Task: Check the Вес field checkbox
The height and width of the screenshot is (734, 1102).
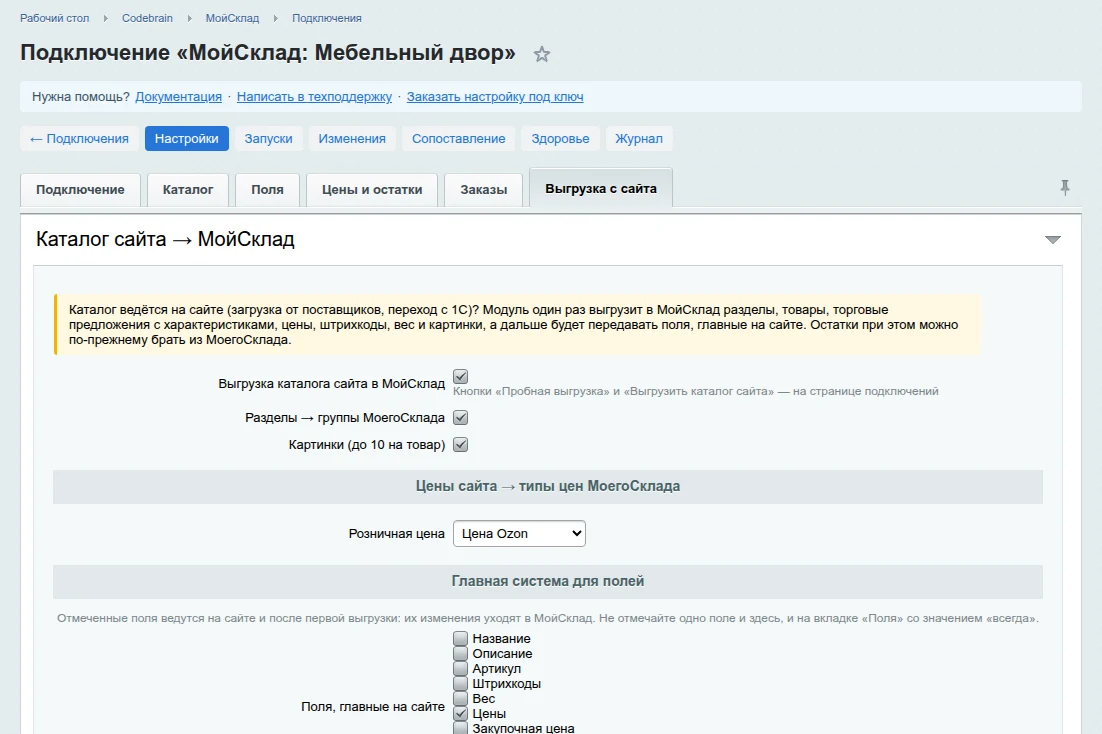Action: 460,698
